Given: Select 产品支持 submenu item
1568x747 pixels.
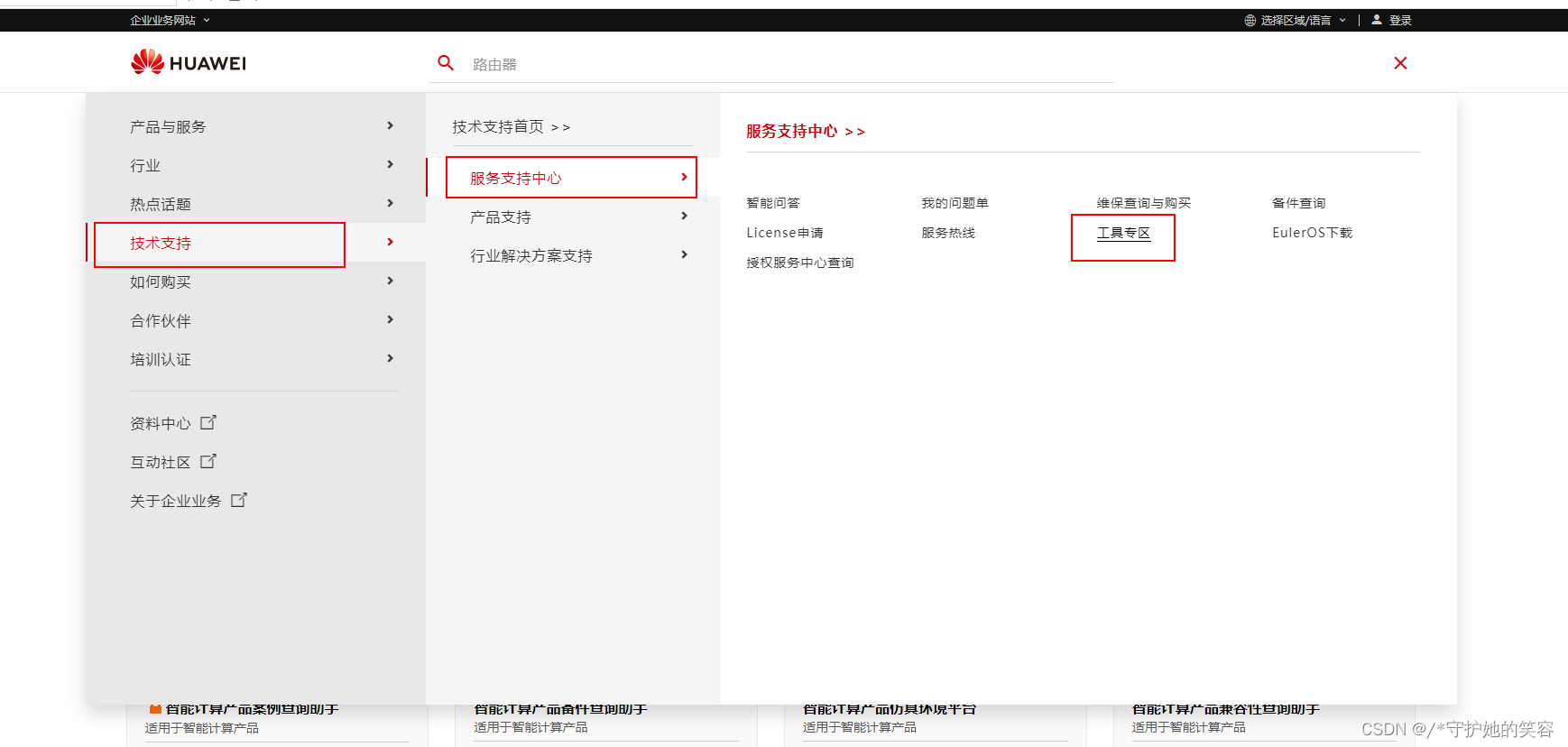Looking at the screenshot, I should click(x=501, y=217).
